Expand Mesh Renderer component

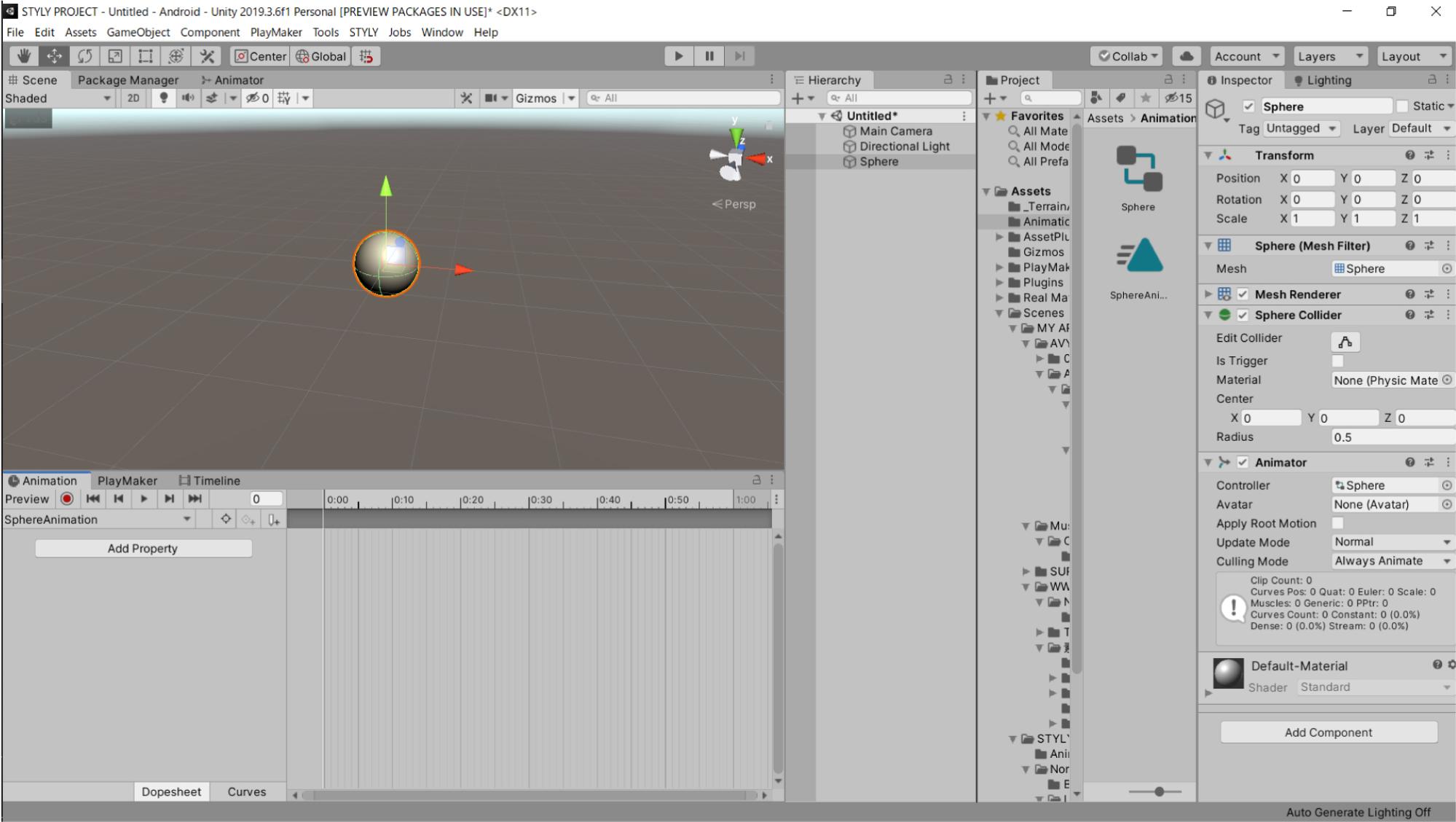click(1208, 294)
